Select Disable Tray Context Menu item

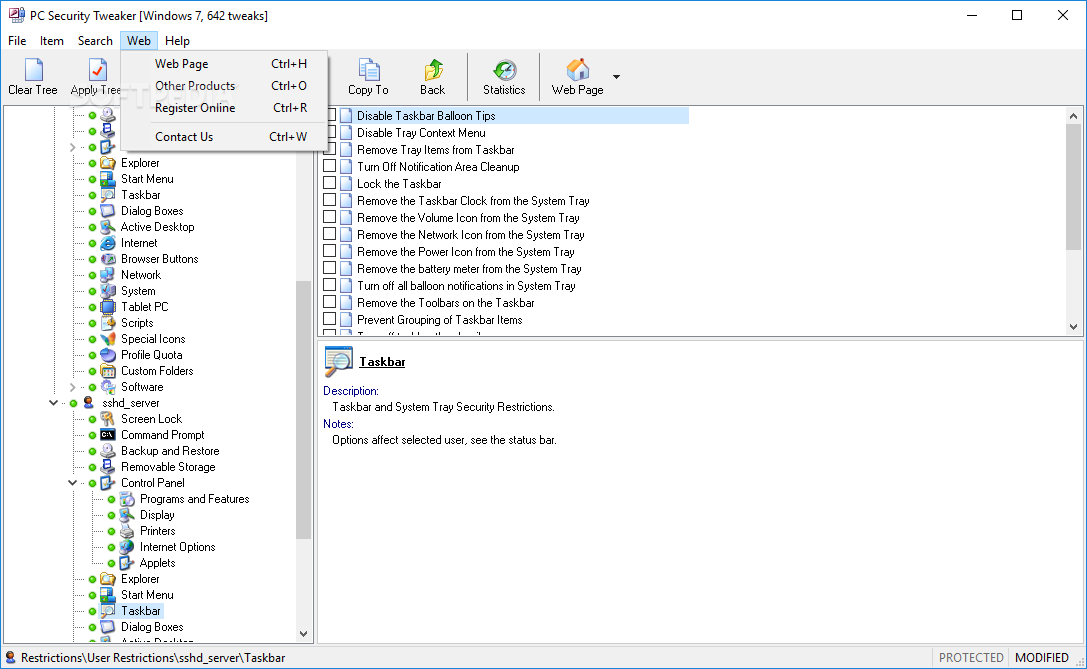421,132
